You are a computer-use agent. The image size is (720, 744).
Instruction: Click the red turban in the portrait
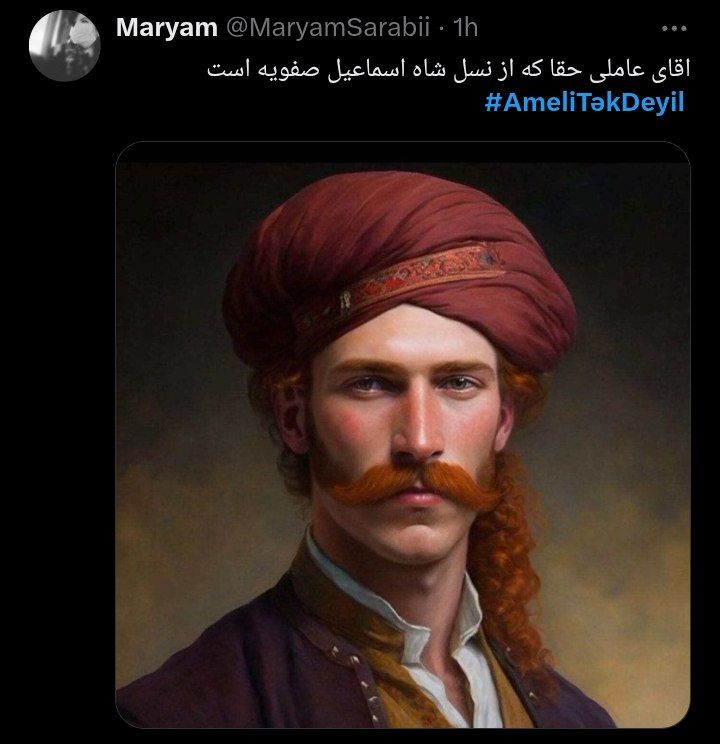(x=399, y=266)
